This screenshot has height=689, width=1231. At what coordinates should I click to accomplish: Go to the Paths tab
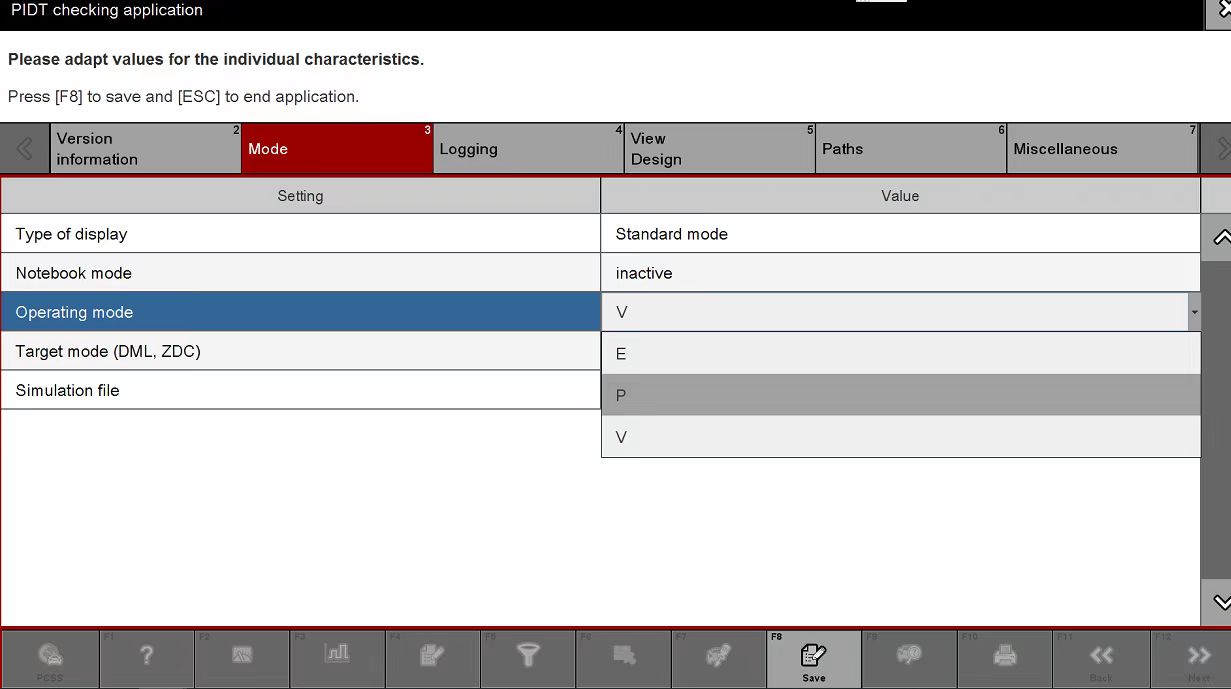click(910, 149)
